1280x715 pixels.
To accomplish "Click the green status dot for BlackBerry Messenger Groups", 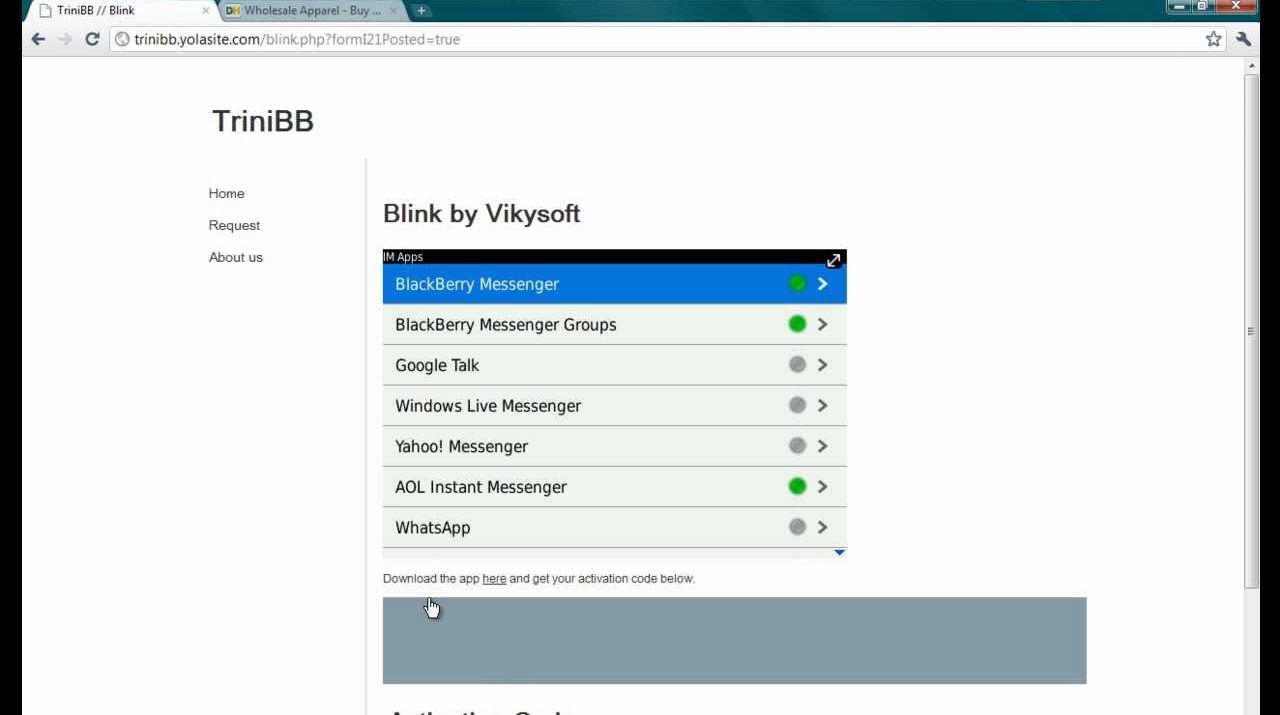I will 797,324.
